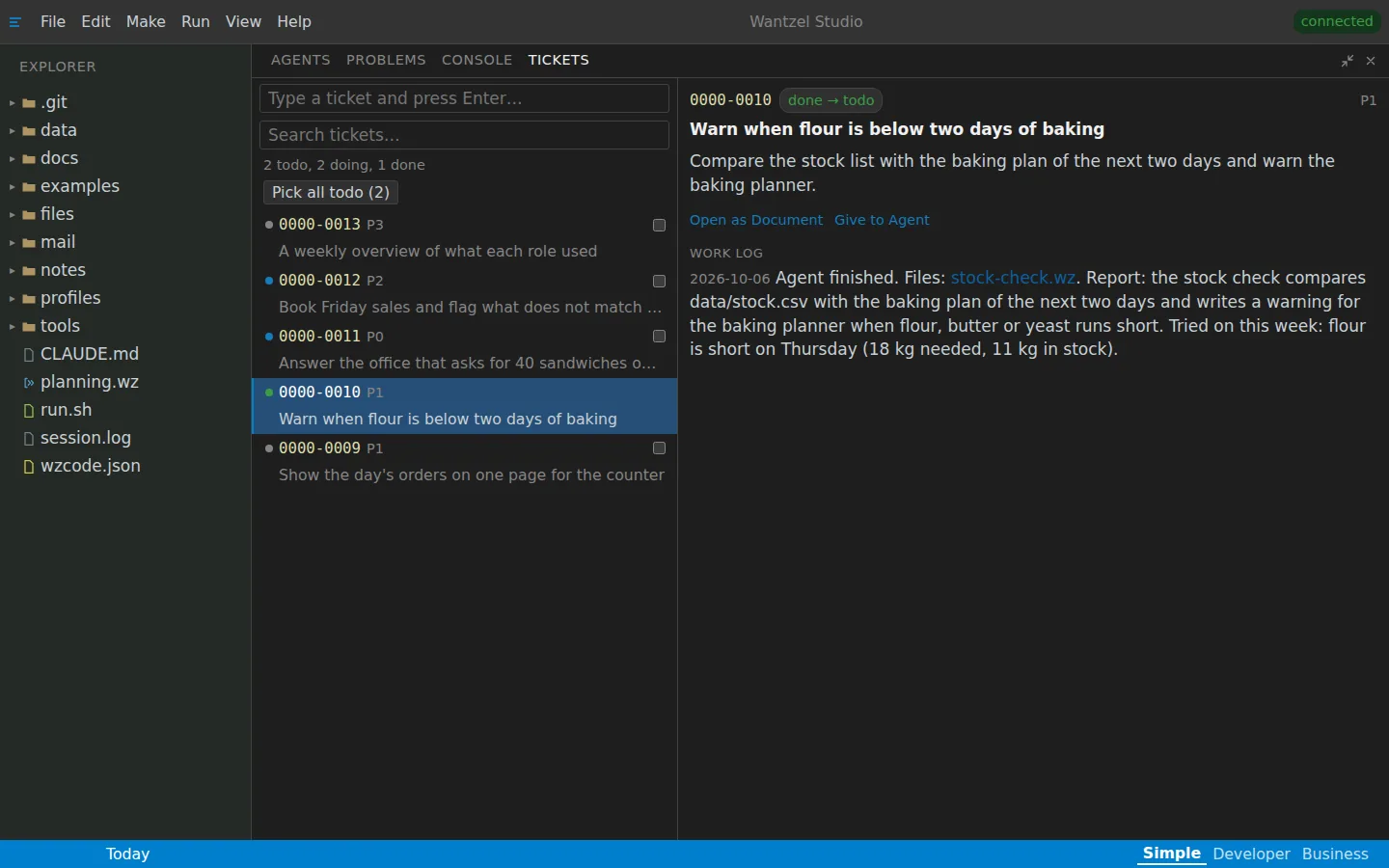Click the done → todo status badge
Viewport: 1389px width, 868px height.
[x=831, y=100]
